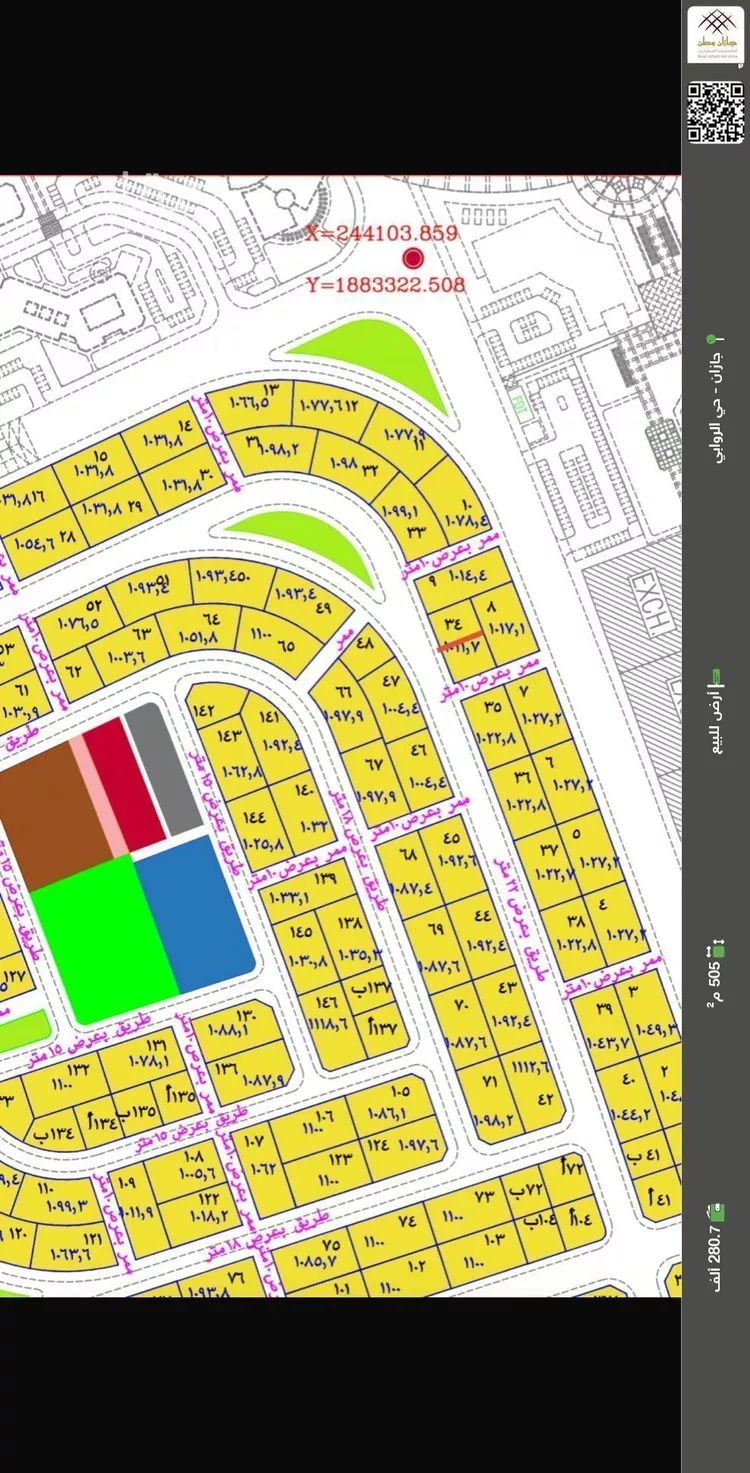Click the green location pin icon
Image resolution: width=750 pixels, height=1473 pixels.
click(x=711, y=340)
